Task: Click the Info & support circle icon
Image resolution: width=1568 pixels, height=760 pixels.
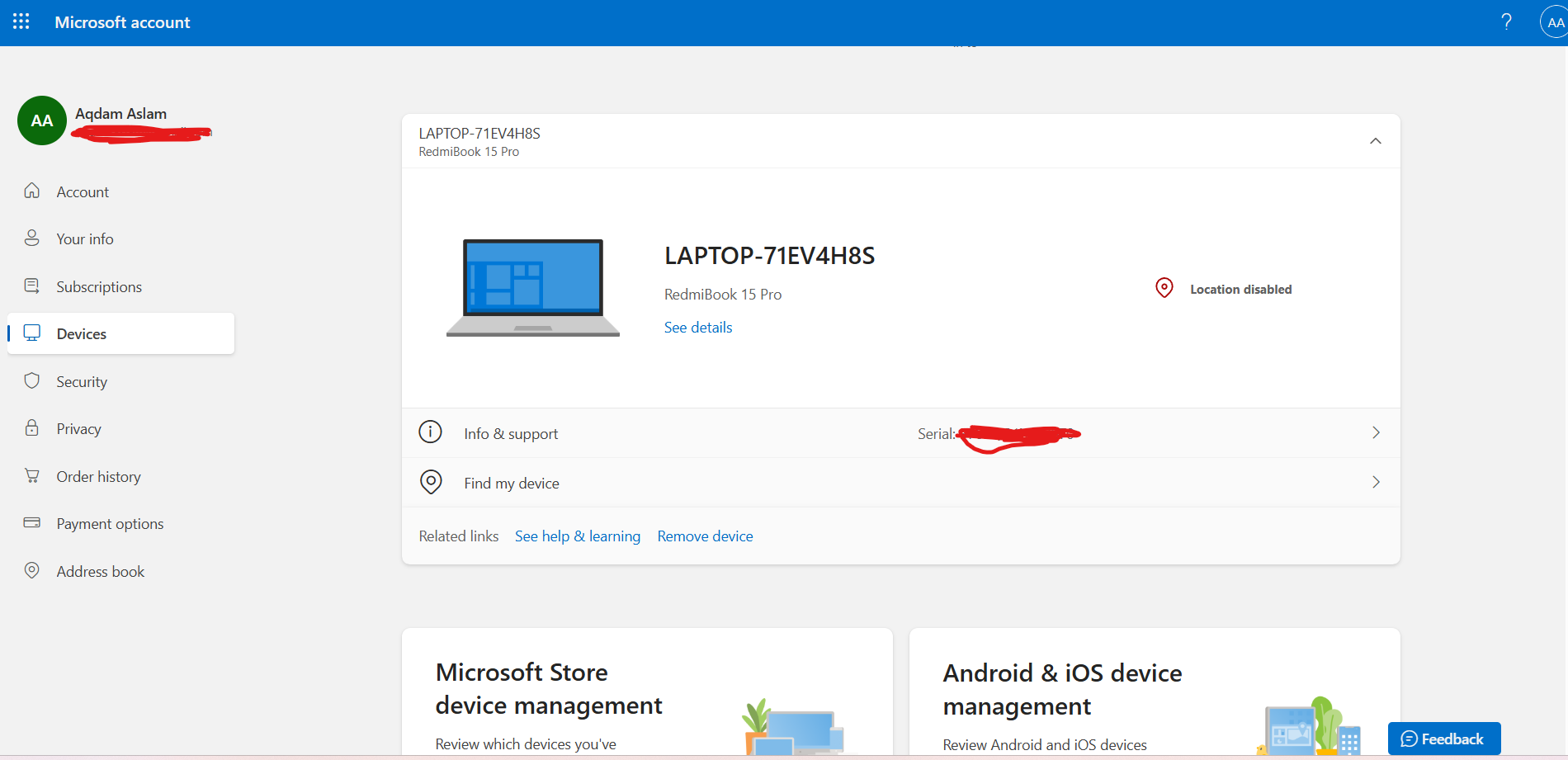Action: point(430,432)
